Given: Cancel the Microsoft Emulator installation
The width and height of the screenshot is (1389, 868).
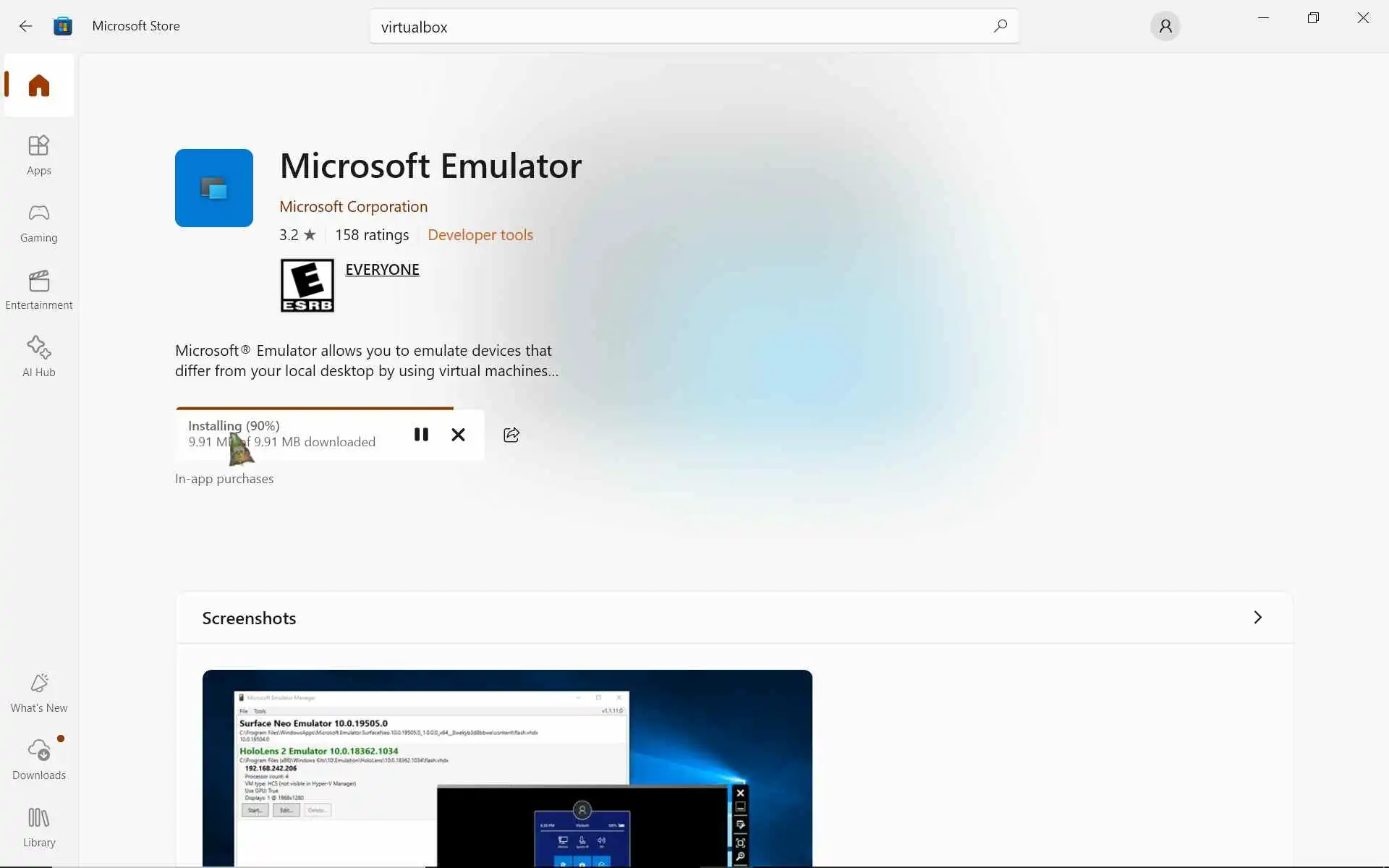Looking at the screenshot, I should point(458,435).
